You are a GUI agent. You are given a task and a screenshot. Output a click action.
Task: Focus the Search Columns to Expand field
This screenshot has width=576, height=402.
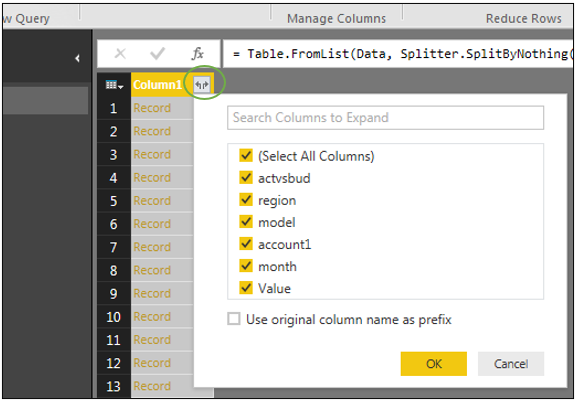[385, 118]
